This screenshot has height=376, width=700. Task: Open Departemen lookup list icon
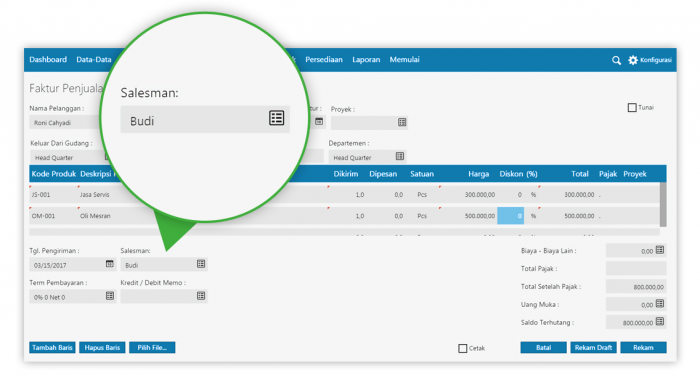pos(400,156)
